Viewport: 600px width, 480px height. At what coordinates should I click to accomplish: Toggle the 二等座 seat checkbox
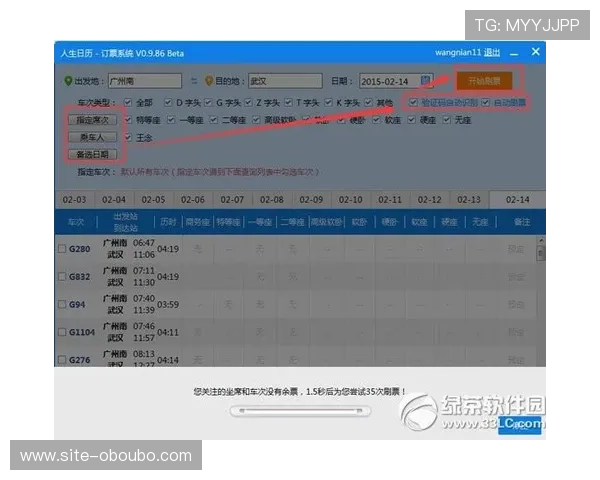[x=214, y=120]
